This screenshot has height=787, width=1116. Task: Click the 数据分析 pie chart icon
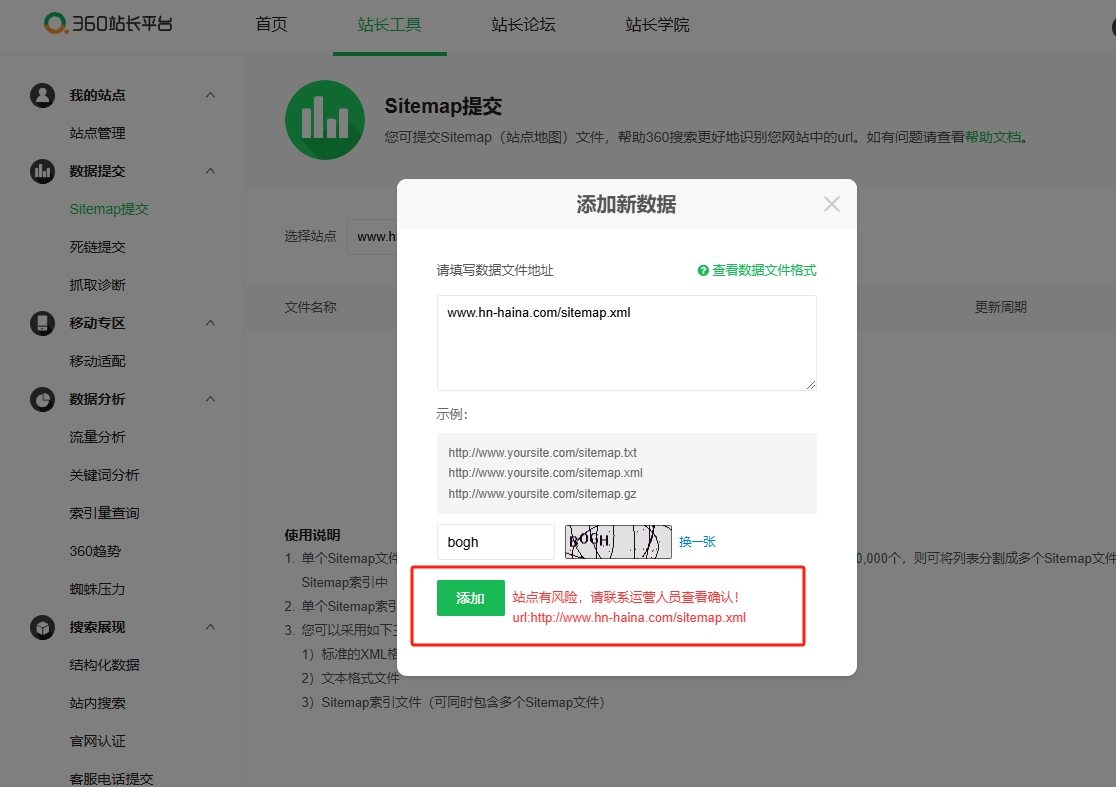42,399
